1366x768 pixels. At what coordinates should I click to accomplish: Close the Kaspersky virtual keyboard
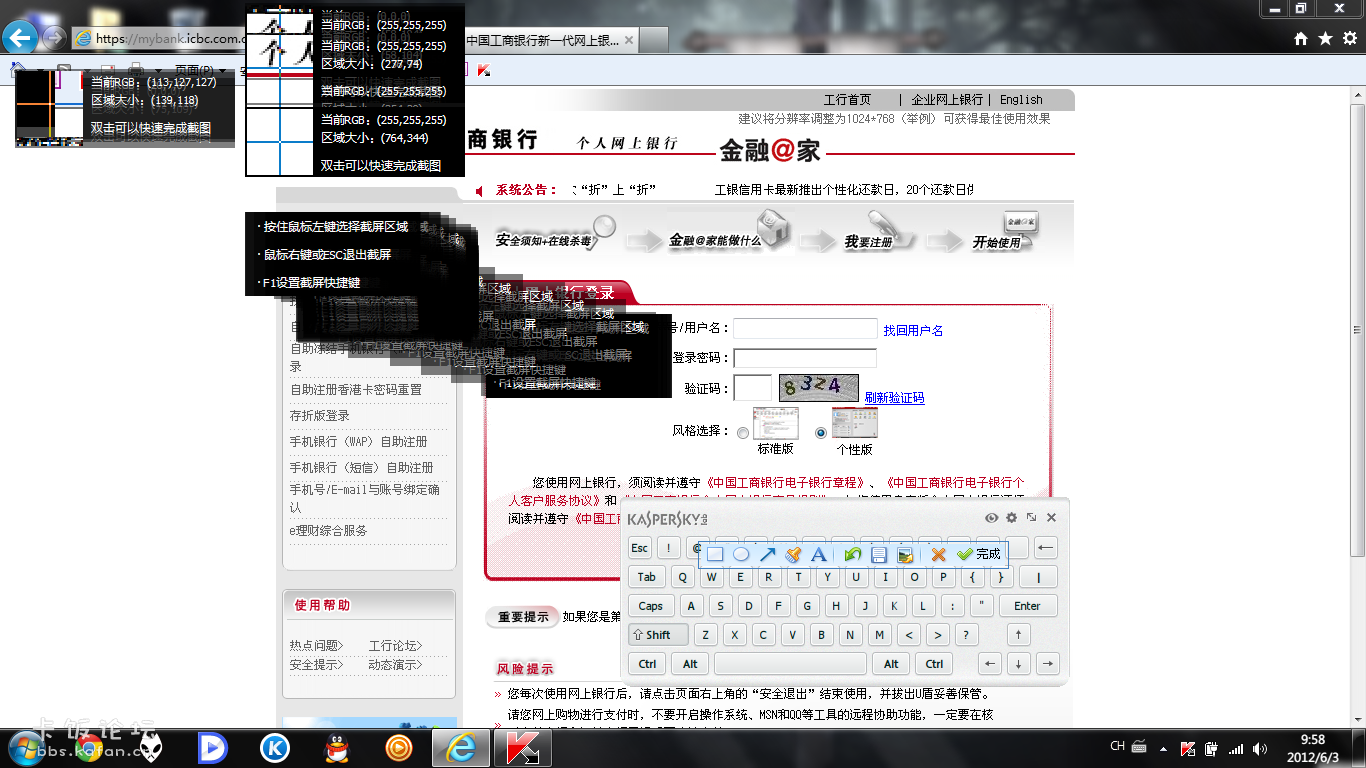[1051, 518]
